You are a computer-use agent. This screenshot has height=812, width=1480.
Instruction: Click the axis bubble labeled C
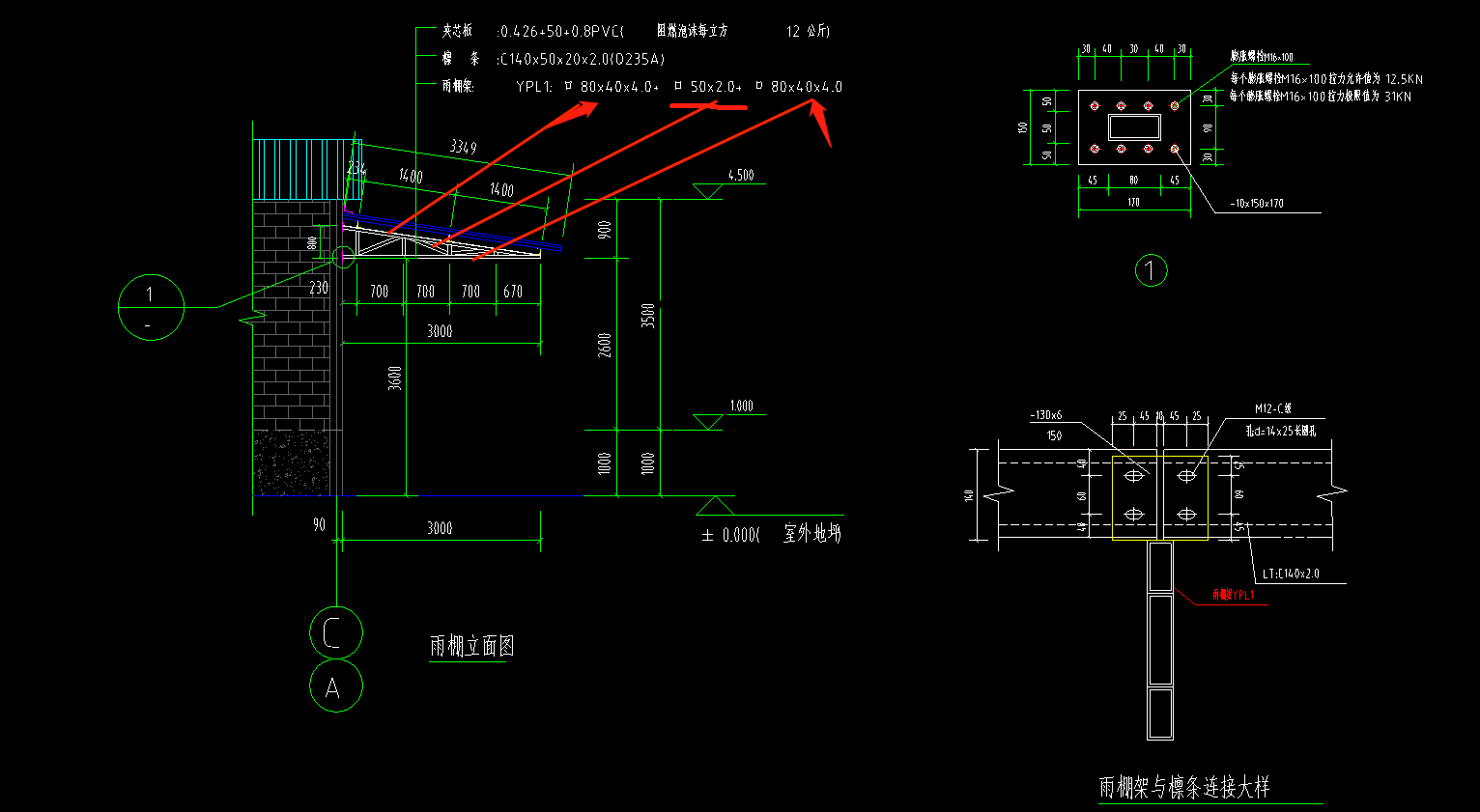tap(335, 633)
